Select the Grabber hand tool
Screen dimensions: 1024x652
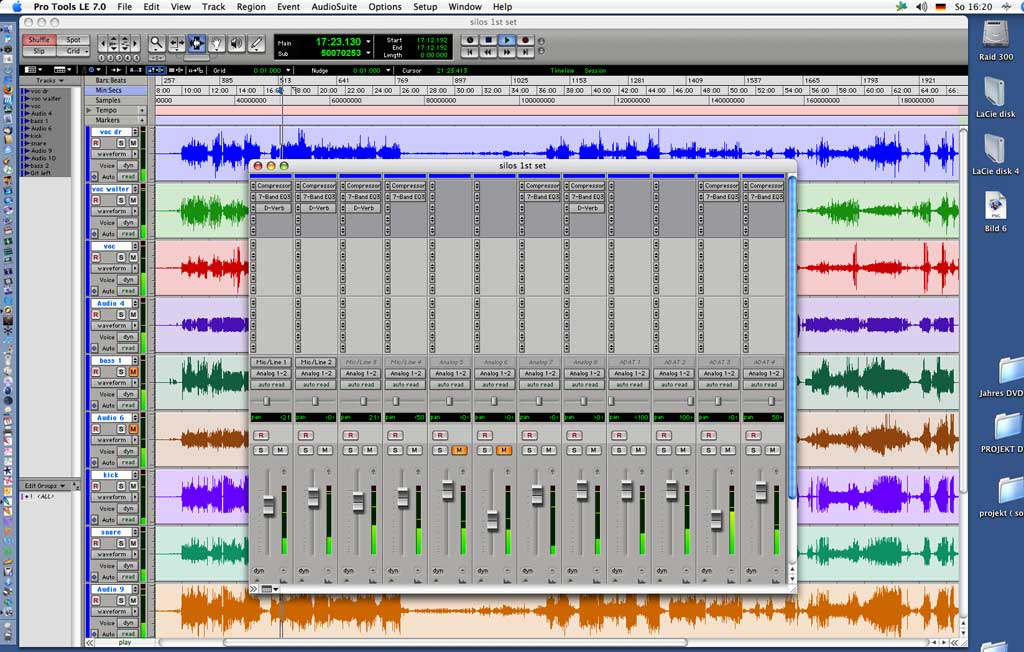(x=216, y=44)
